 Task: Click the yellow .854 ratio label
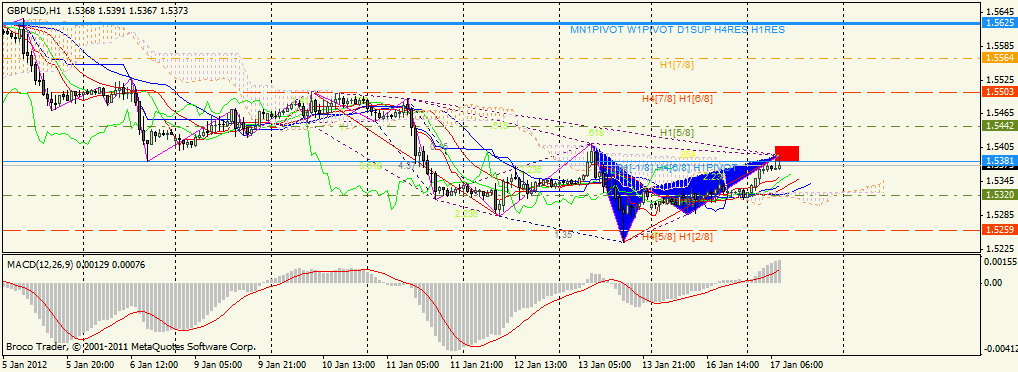tap(688, 155)
